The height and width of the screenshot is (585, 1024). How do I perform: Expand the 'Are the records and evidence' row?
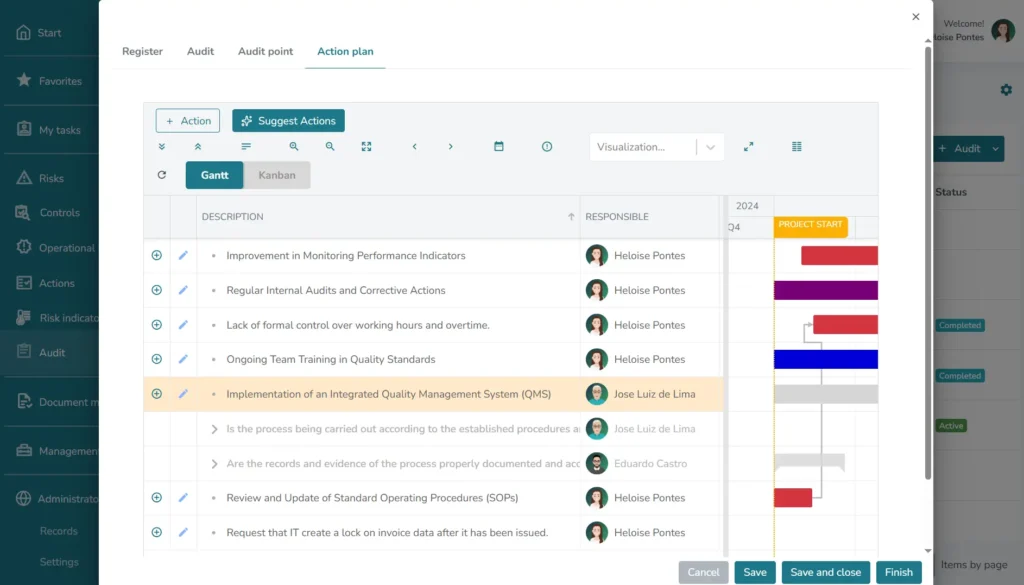(214, 464)
